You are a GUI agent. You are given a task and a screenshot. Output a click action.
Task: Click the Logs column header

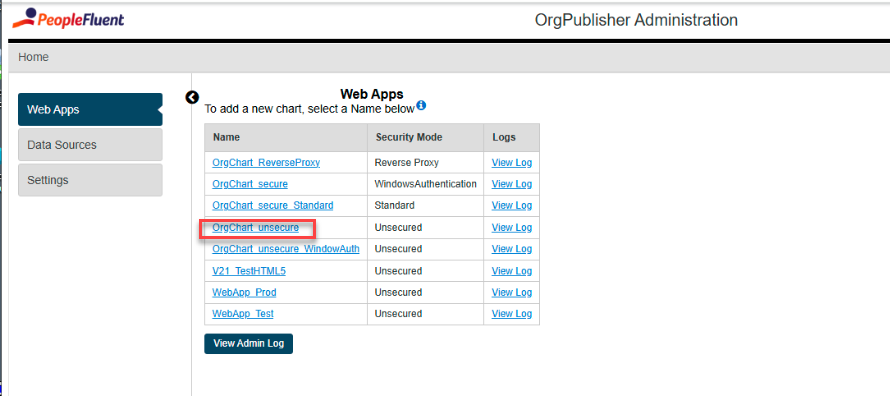511,137
